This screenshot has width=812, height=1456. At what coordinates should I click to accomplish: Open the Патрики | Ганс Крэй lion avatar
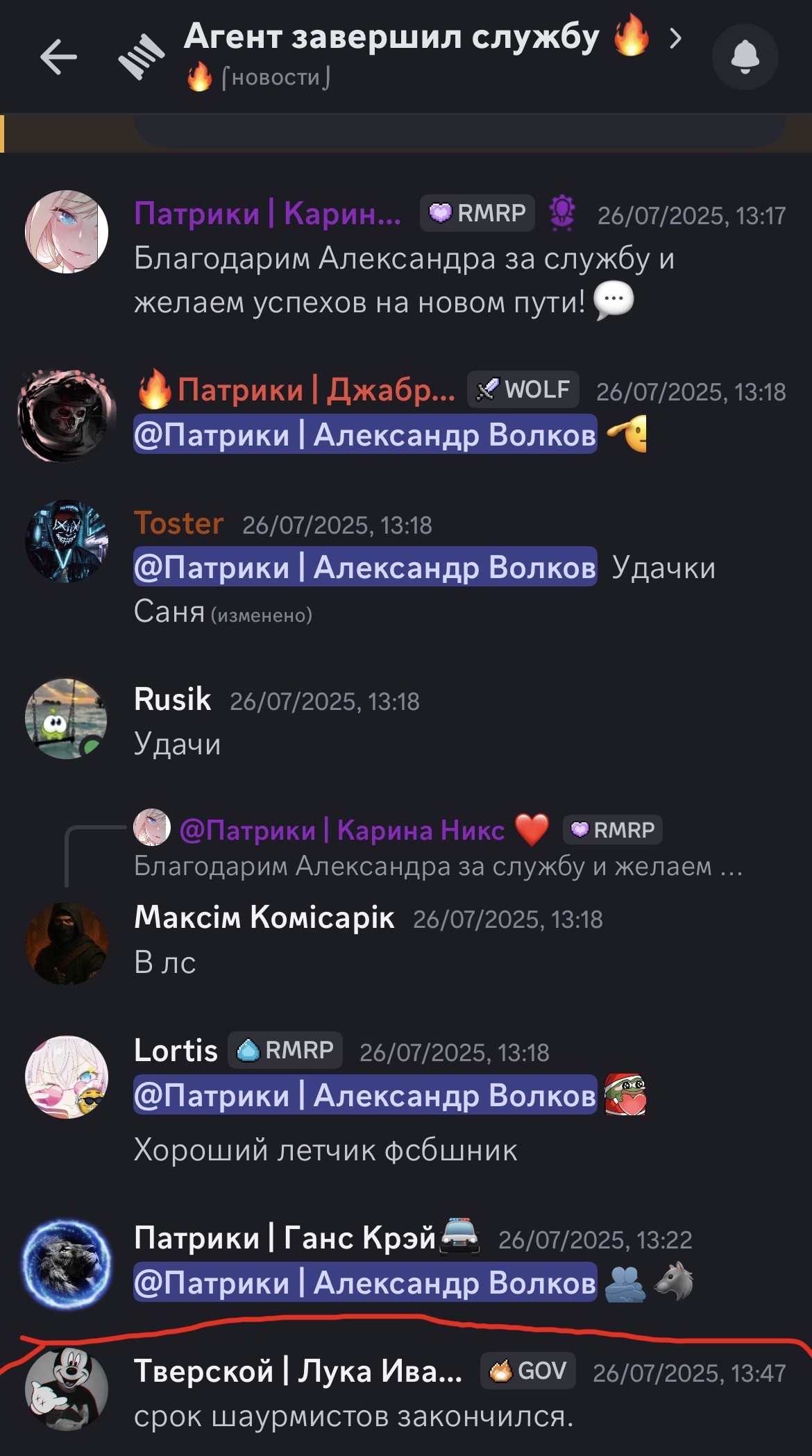point(67,1264)
